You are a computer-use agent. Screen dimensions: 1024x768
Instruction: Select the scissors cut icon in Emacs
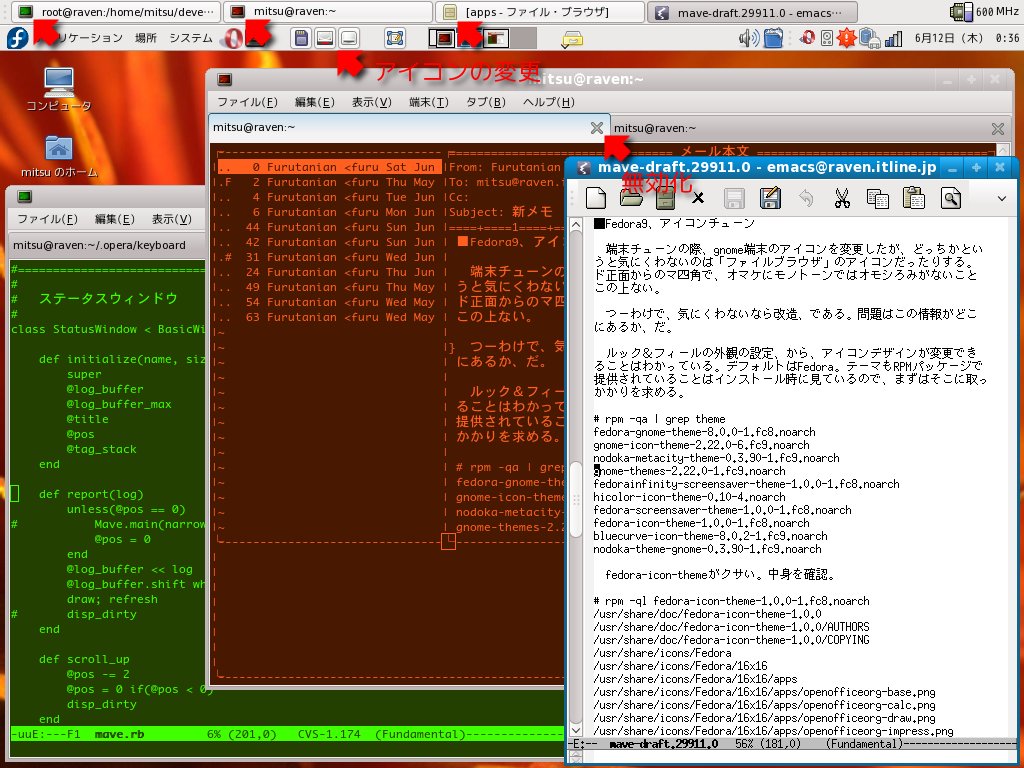(x=842, y=197)
